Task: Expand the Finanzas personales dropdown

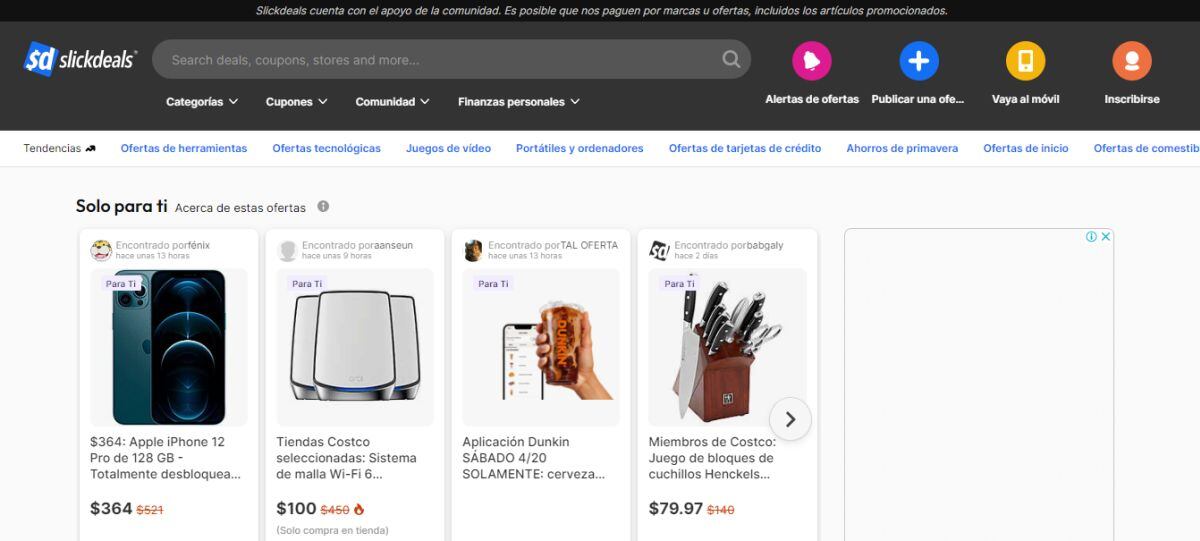Action: (519, 101)
